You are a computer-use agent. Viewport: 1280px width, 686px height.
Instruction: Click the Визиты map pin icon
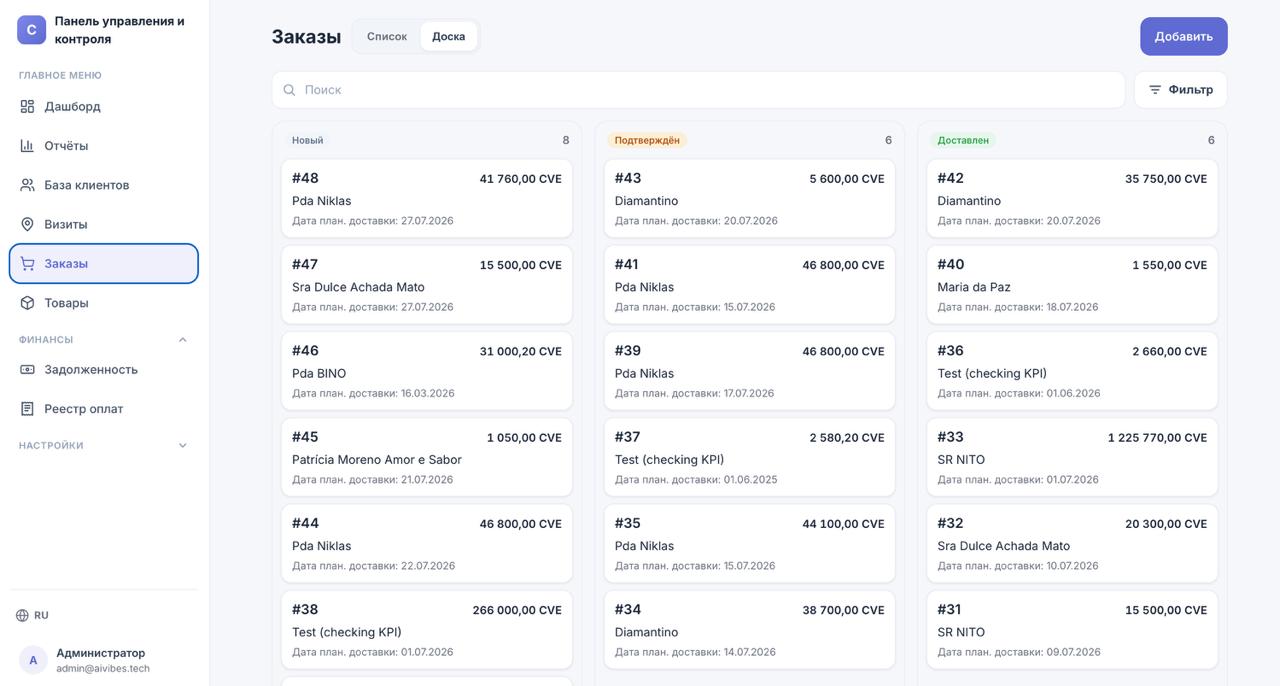(x=27, y=224)
